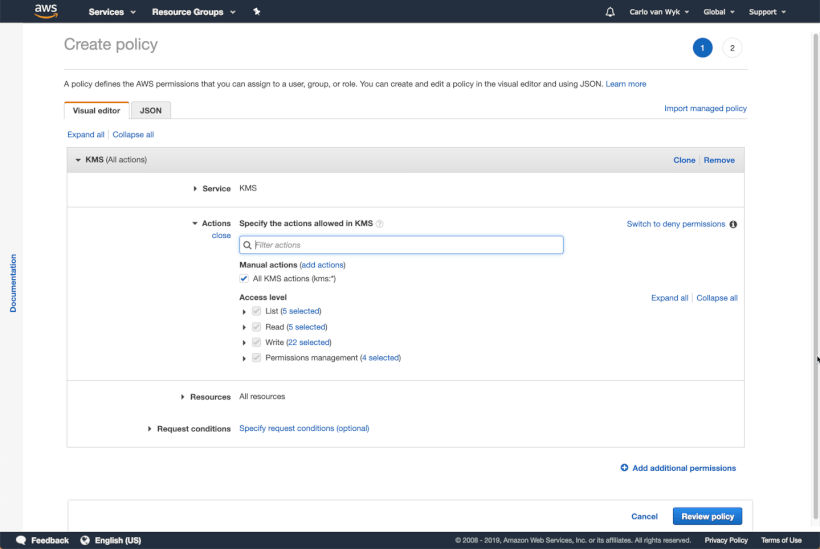This screenshot has height=549, width=820.
Task: Click the info icon beside Switch to deny permissions
Action: click(x=733, y=224)
